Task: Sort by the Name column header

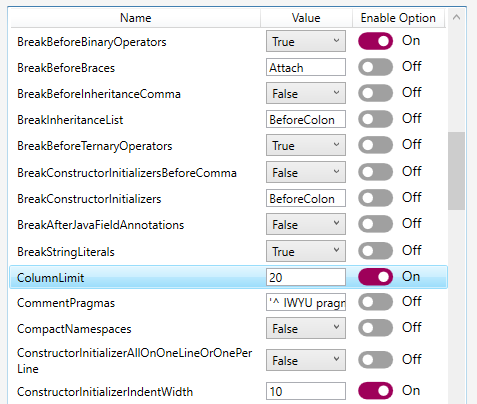Action: tap(135, 18)
